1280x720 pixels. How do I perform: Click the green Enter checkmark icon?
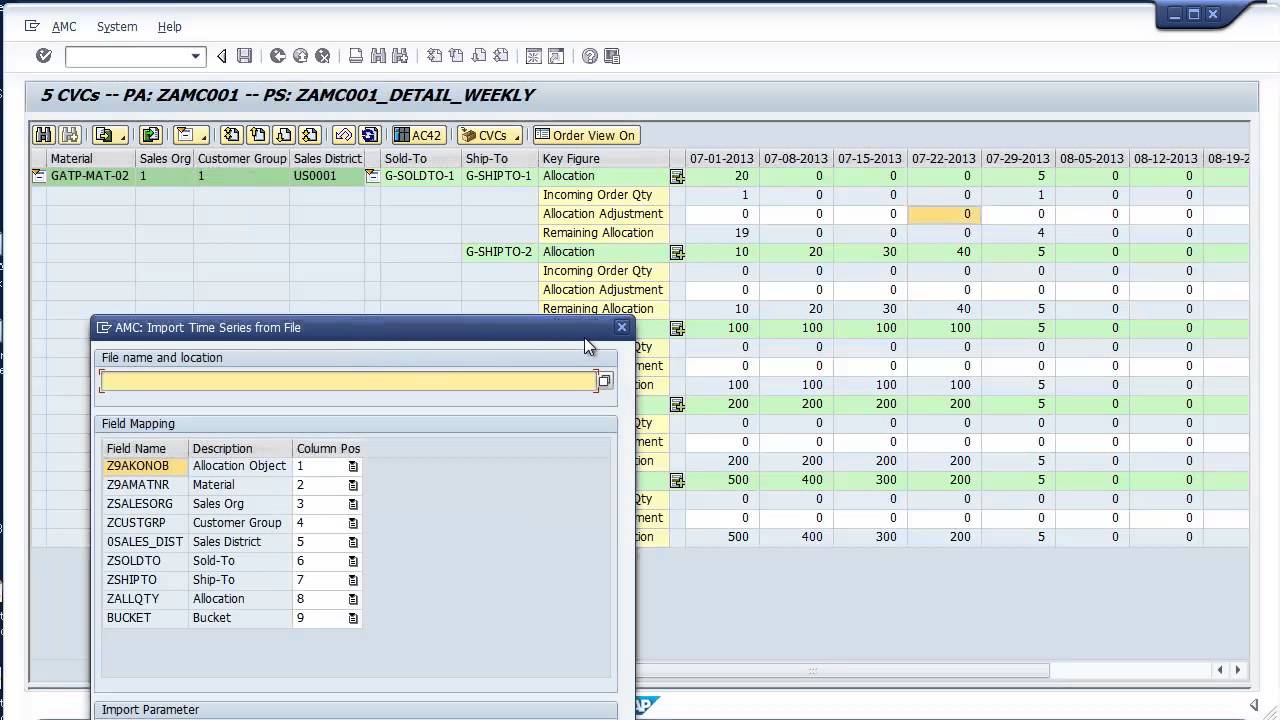[x=44, y=56]
